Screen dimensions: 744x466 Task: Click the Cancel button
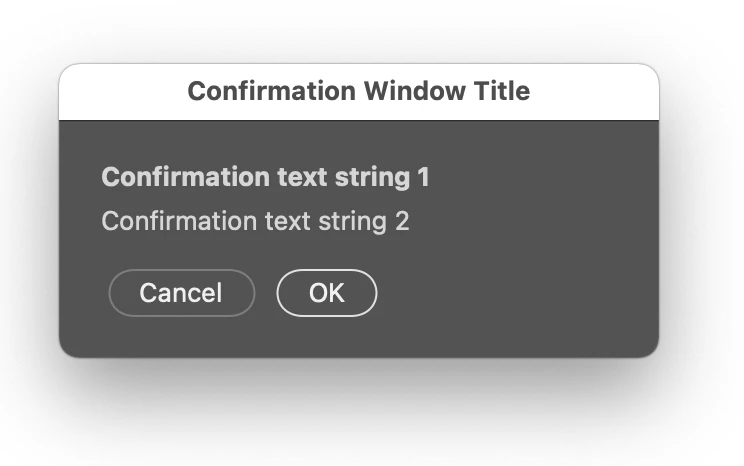click(x=181, y=293)
